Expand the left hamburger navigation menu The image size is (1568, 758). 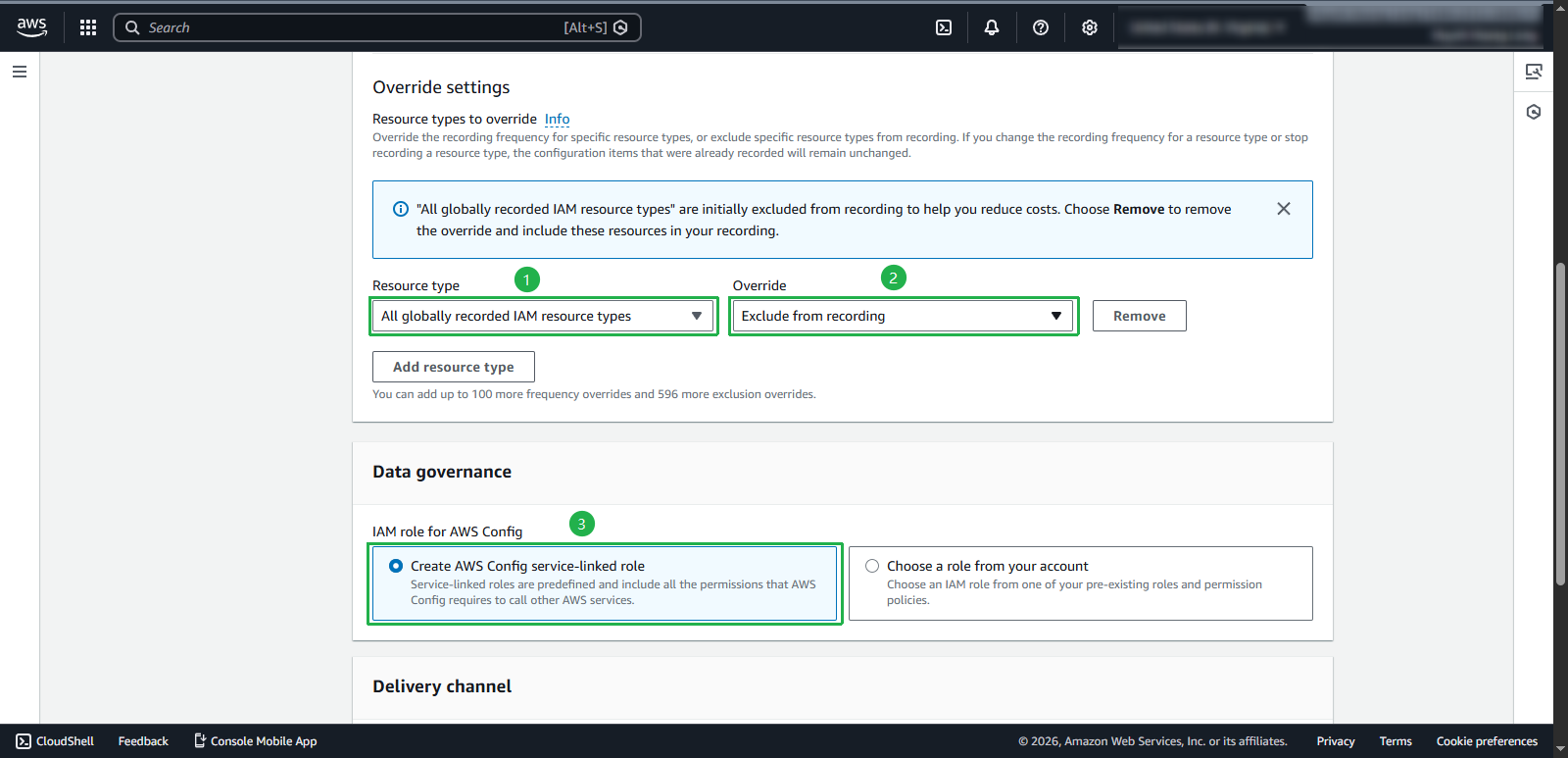pyautogui.click(x=20, y=72)
